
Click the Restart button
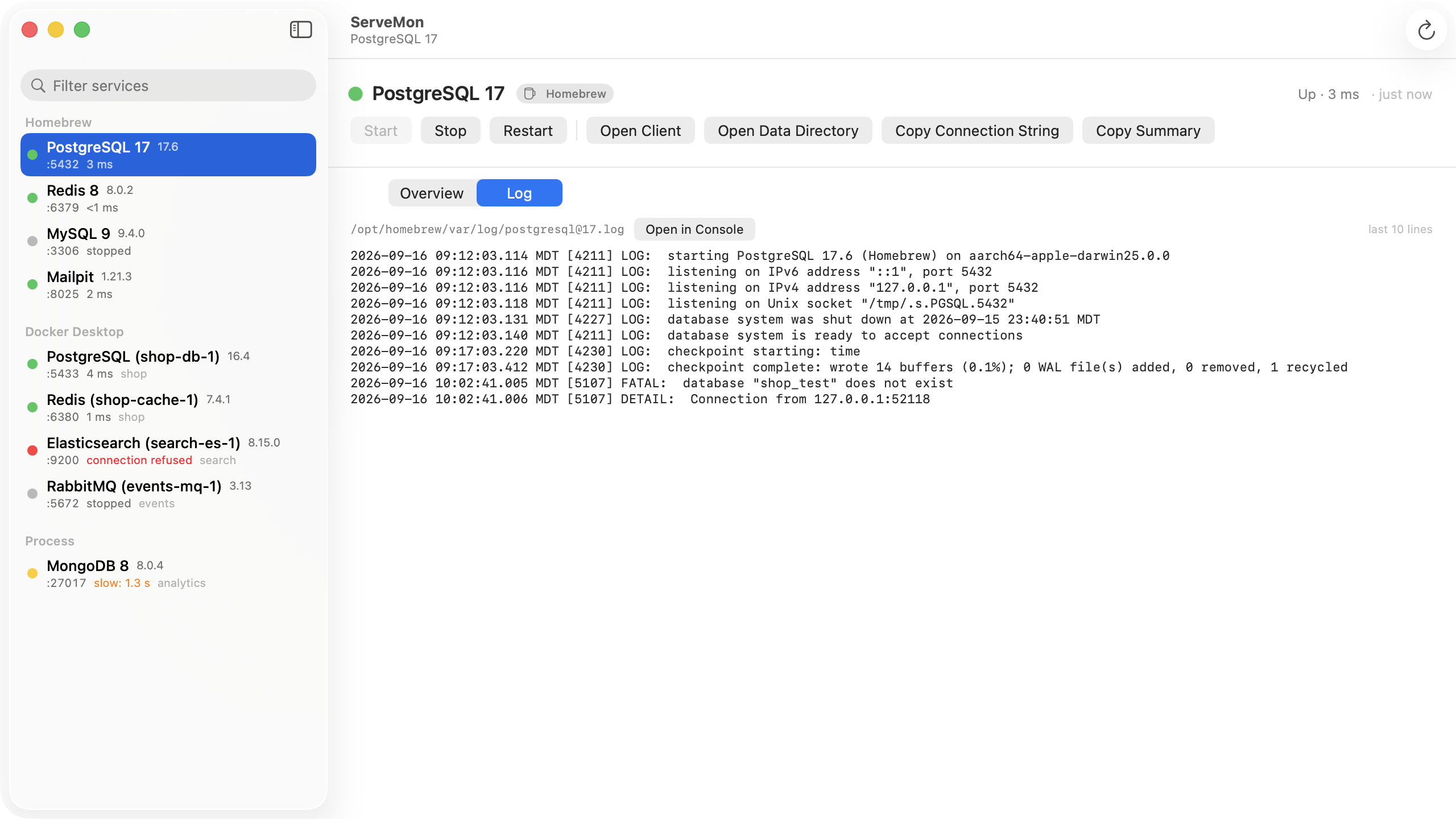click(528, 130)
